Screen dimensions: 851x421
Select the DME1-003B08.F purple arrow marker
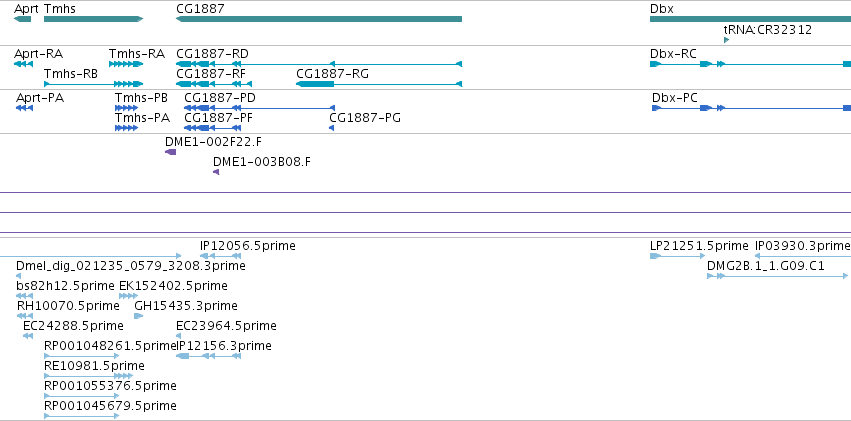coord(216,172)
